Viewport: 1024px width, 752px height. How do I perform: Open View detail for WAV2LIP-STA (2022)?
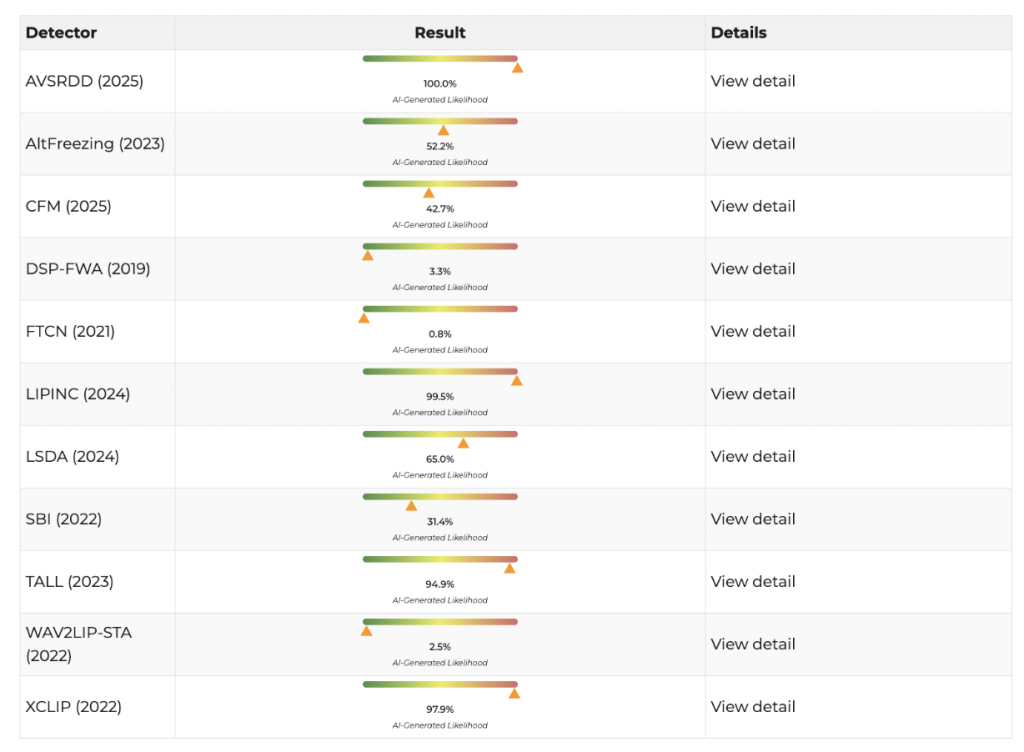[753, 644]
